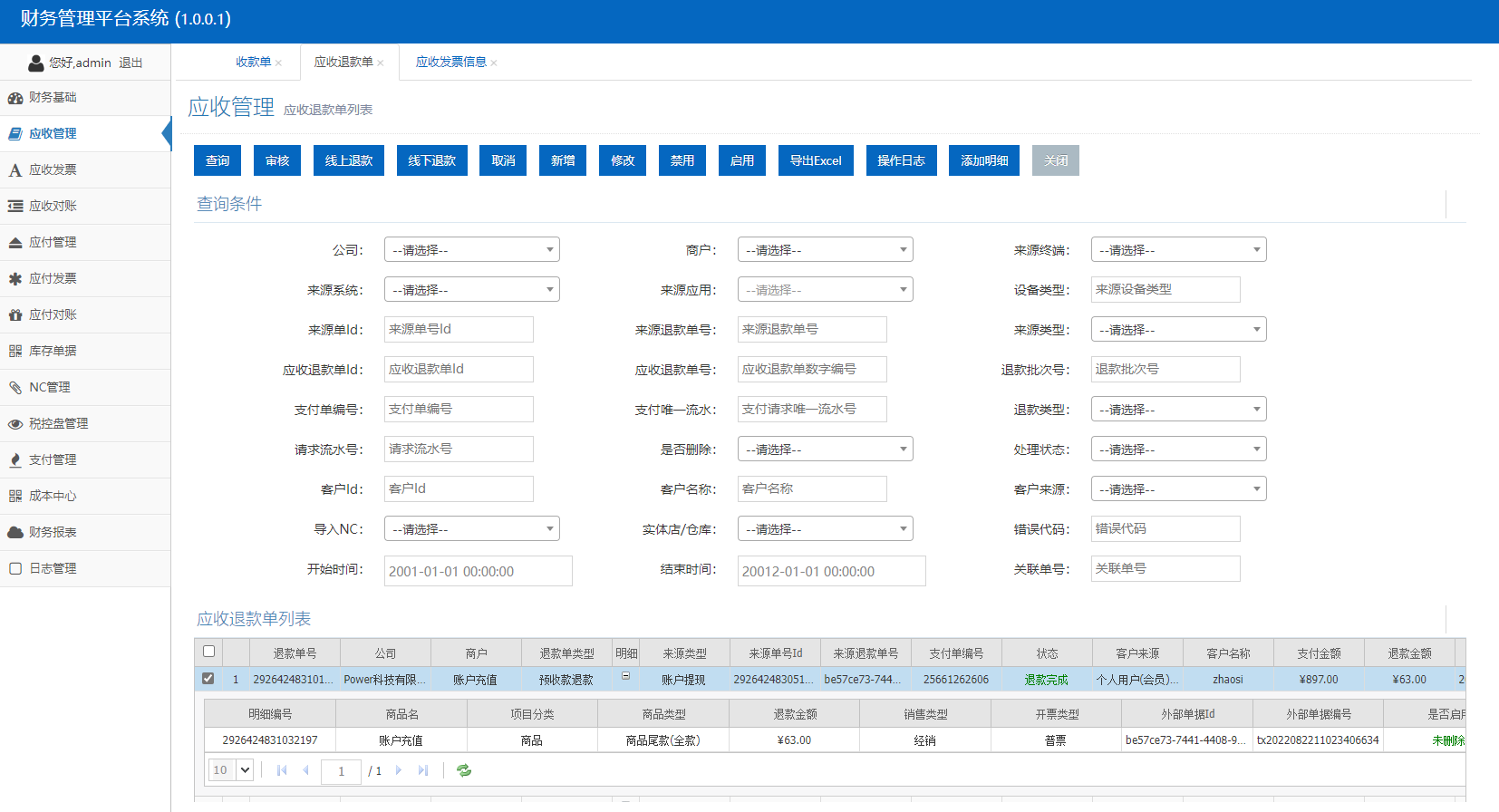Jump to first page with pagination icon

click(282, 770)
